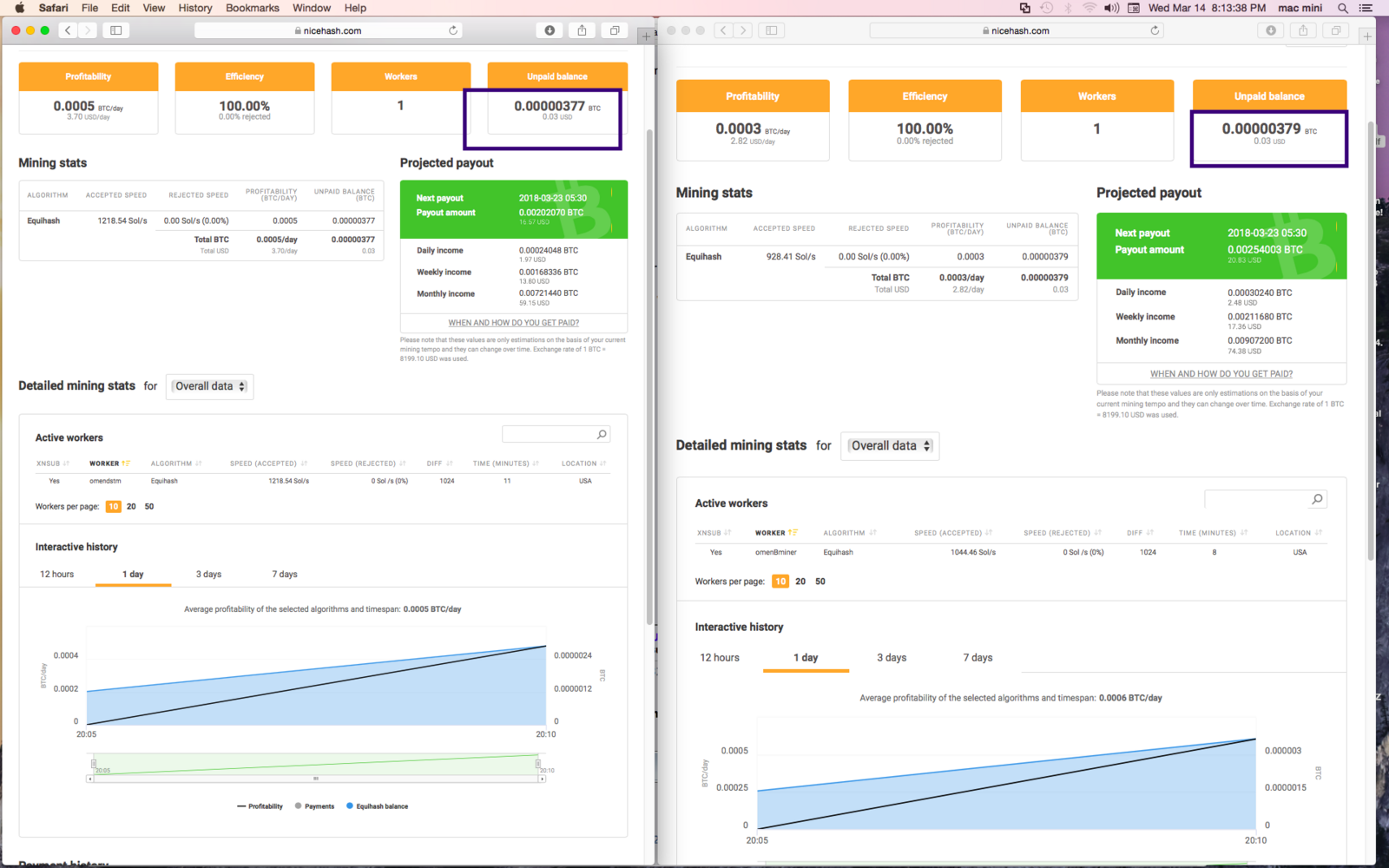Click the volume icon in menu bar
The height and width of the screenshot is (868, 1389).
click(1111, 8)
